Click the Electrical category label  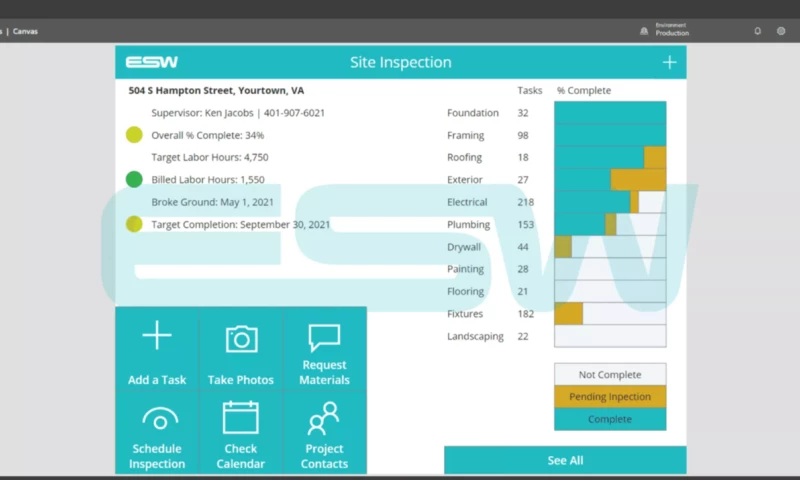click(467, 202)
